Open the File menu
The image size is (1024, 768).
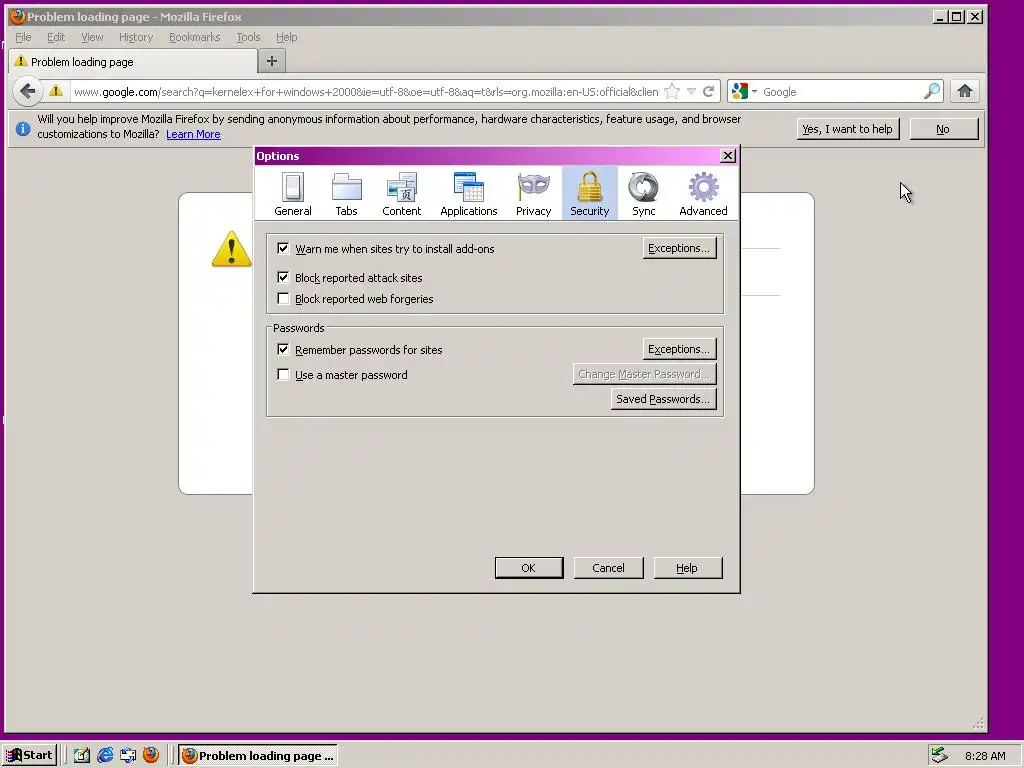(x=24, y=37)
